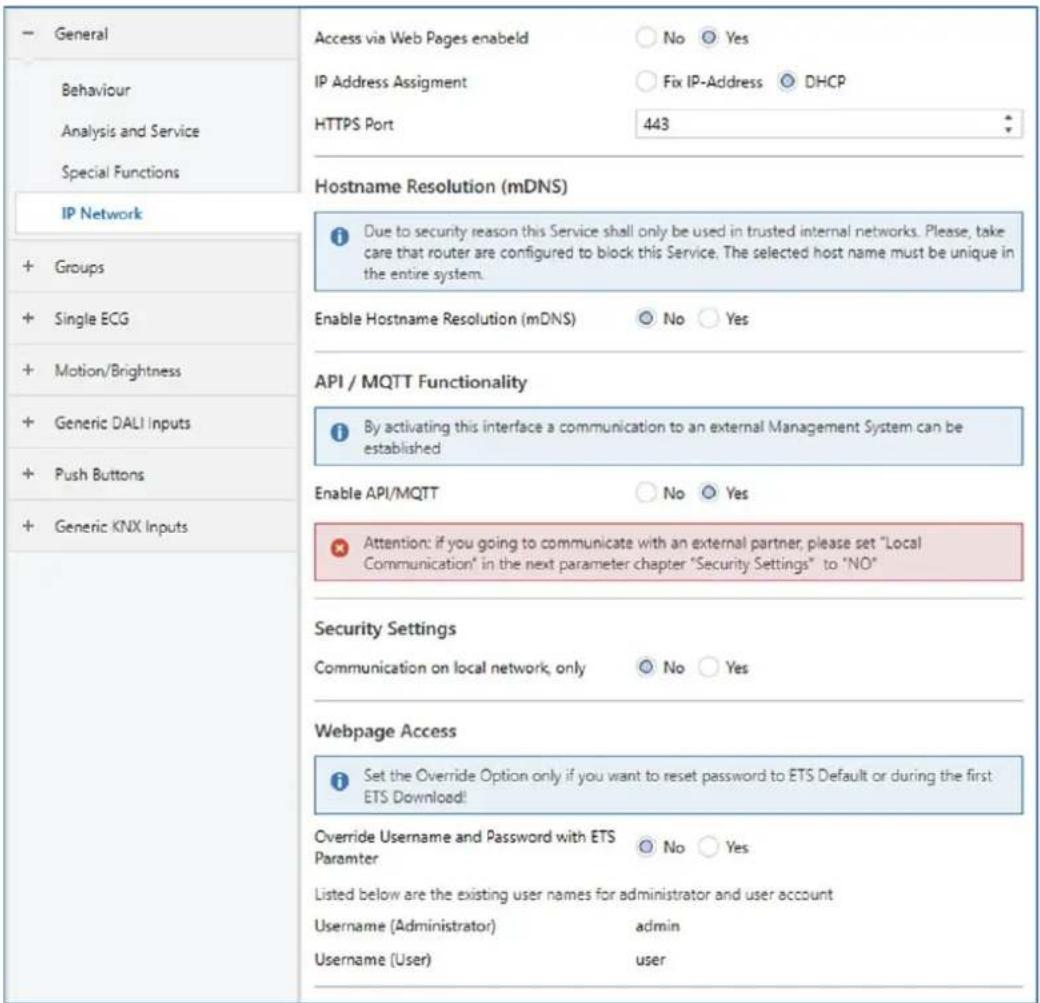This screenshot has height=1003, width=1040.
Task: Expand the Single ECG section
Action: click(x=28, y=318)
